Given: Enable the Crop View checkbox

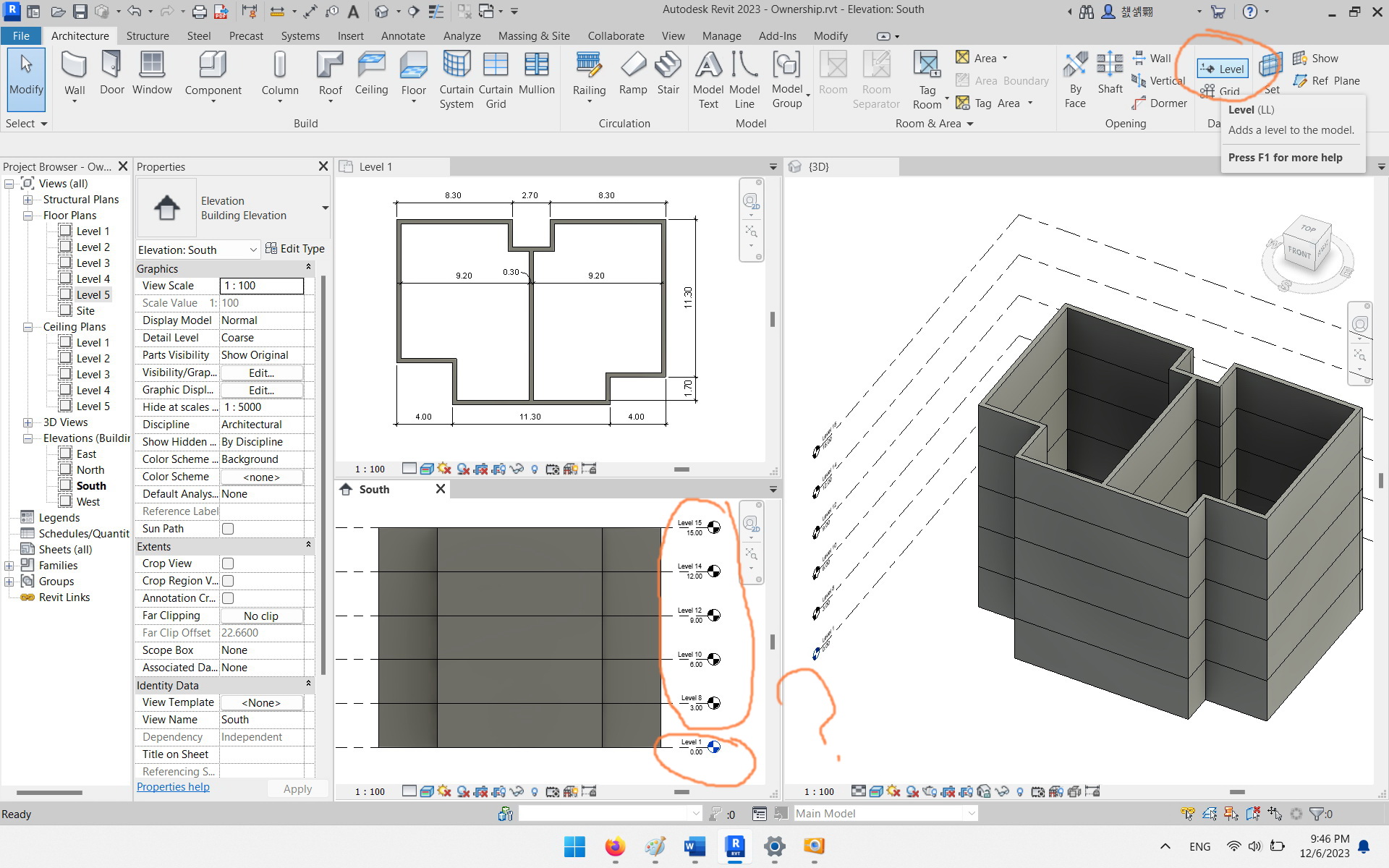Looking at the screenshot, I should (228, 563).
